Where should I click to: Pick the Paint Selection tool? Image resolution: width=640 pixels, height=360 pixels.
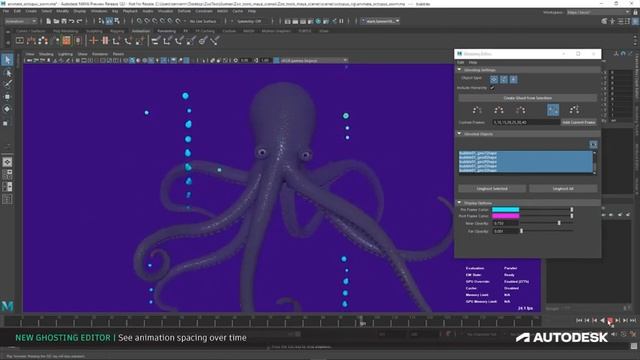[7, 84]
